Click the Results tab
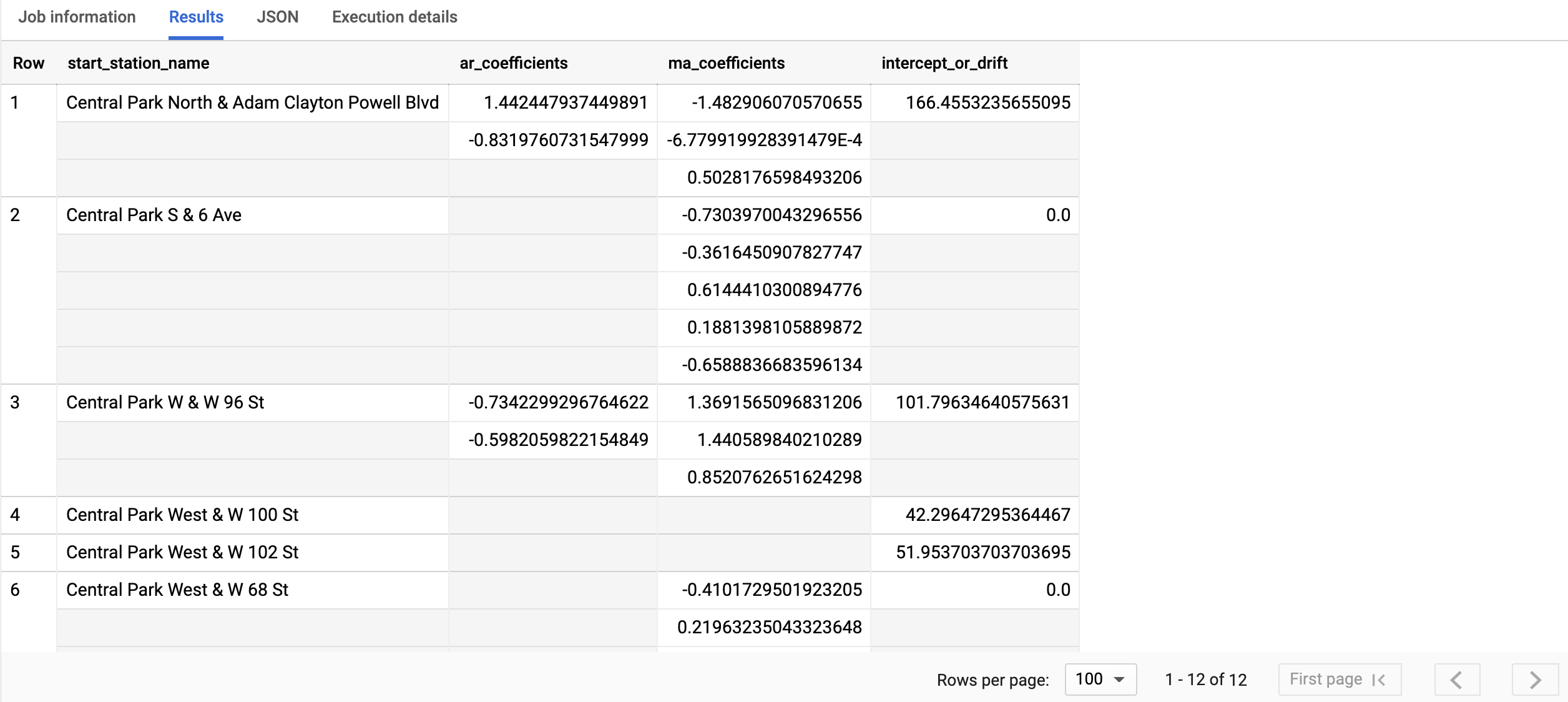Screen dimensions: 1568x702 pyautogui.click(x=196, y=17)
